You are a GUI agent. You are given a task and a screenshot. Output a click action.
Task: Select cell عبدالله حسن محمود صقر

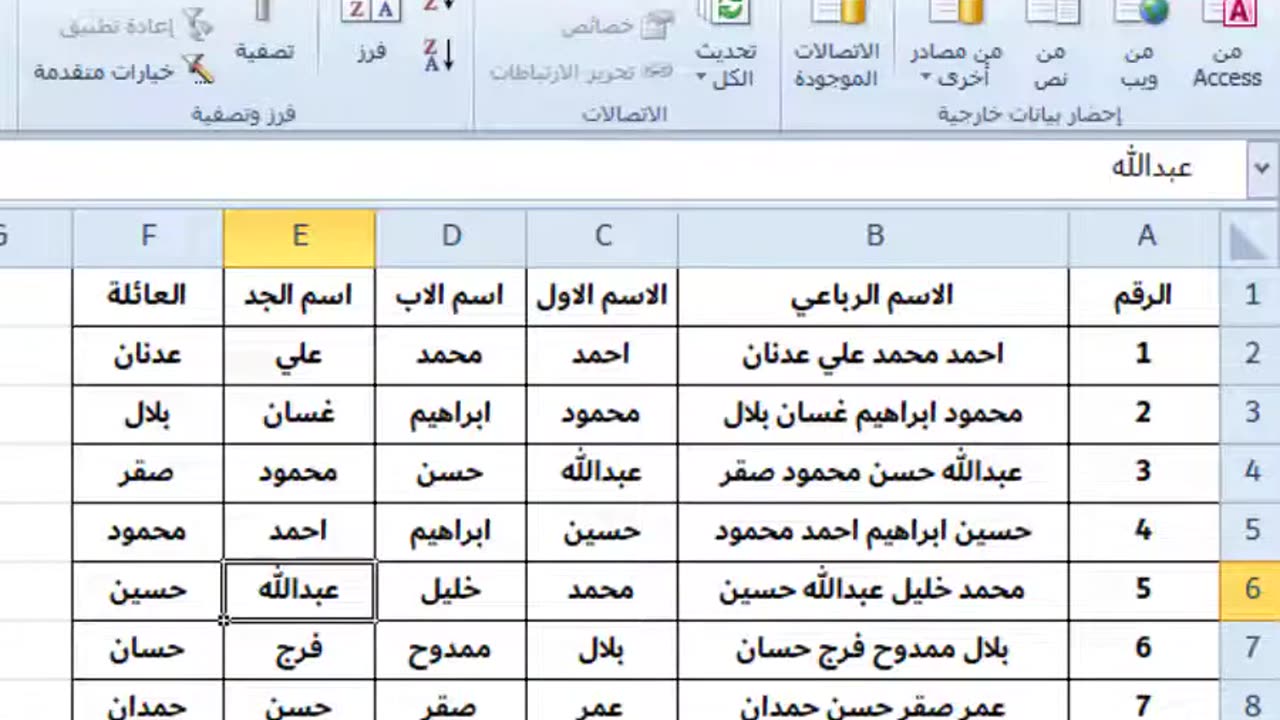pyautogui.click(x=874, y=473)
